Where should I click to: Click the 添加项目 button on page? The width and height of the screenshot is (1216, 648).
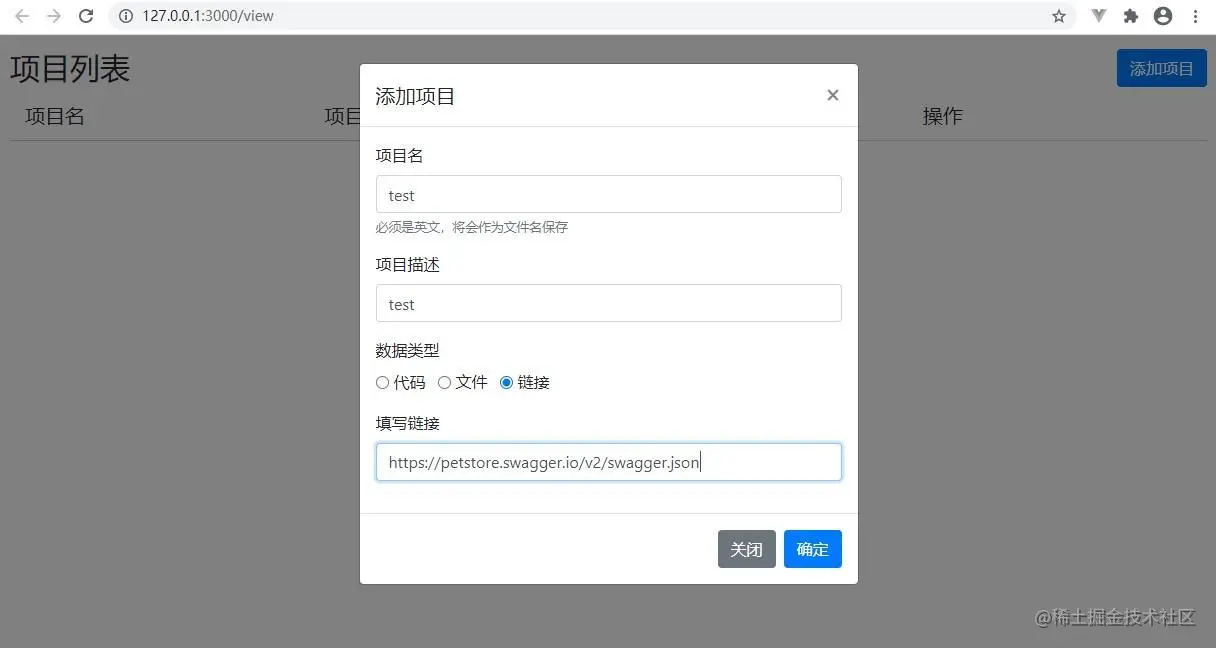(x=1162, y=68)
